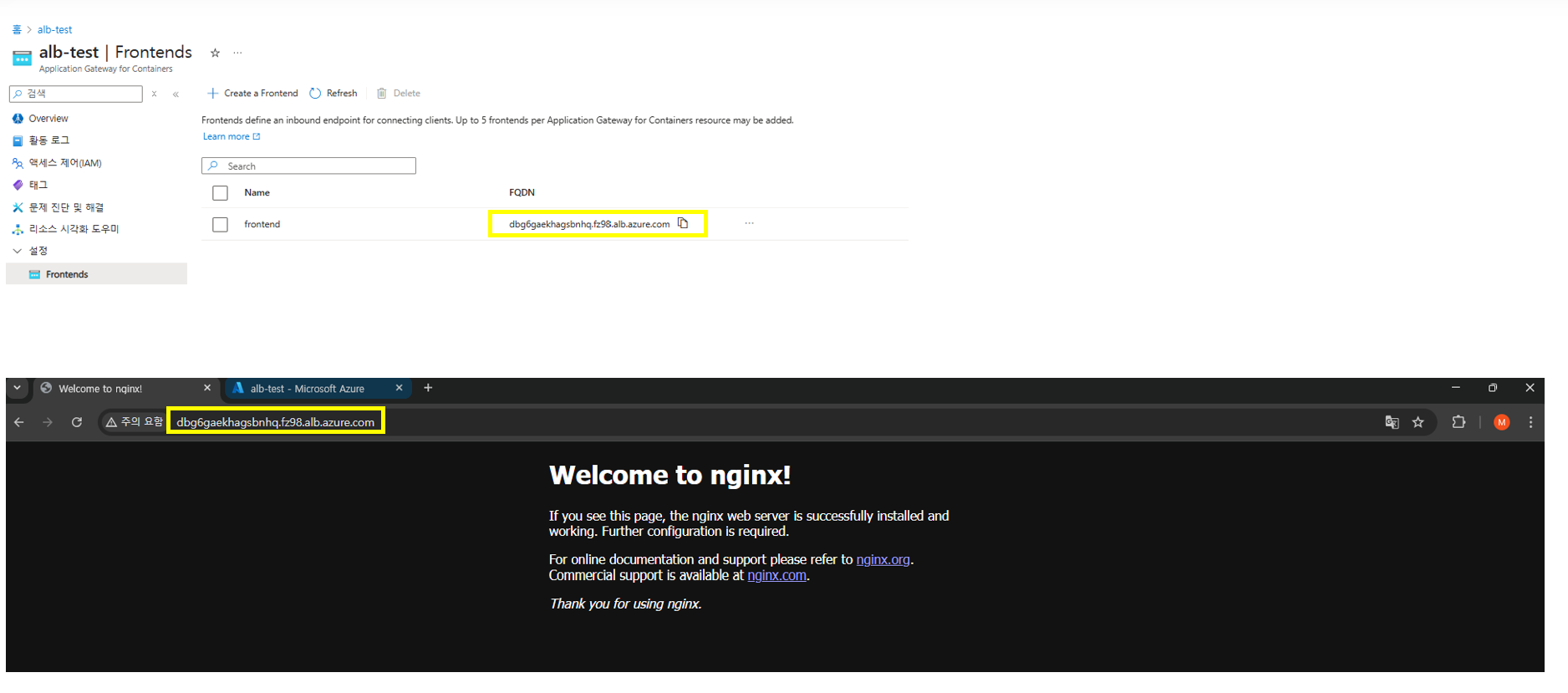Open the Overview menu item
The width and height of the screenshot is (1568, 693).
[x=48, y=119]
